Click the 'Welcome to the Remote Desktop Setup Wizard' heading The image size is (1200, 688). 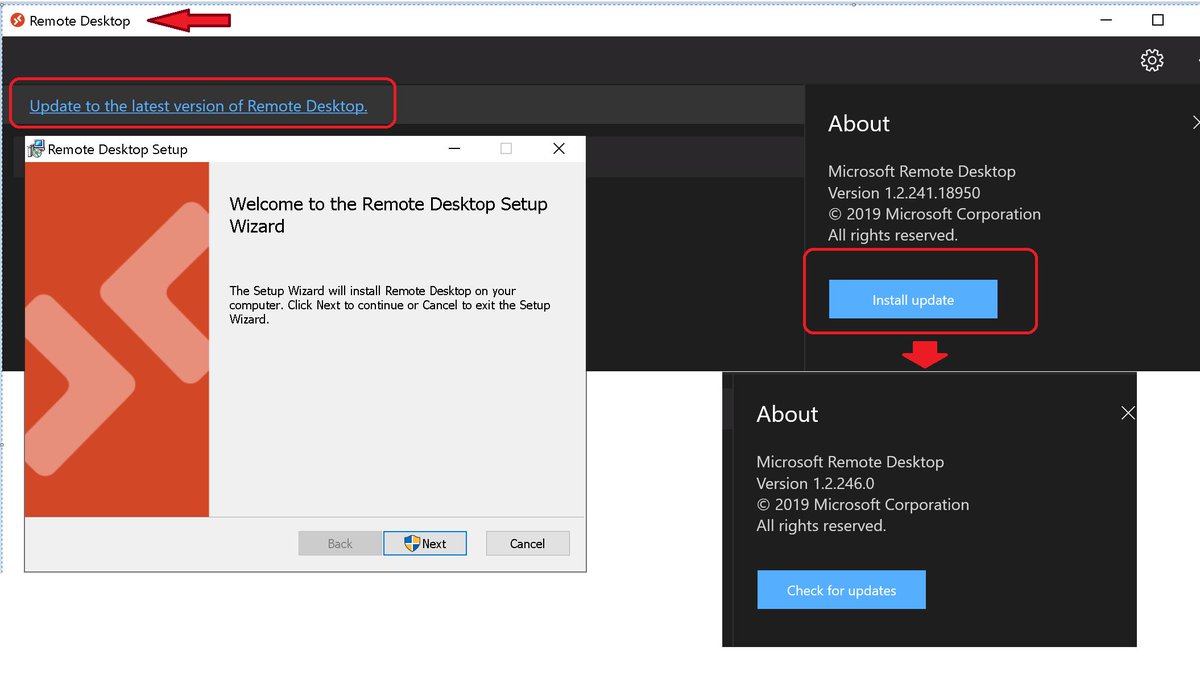pos(389,215)
